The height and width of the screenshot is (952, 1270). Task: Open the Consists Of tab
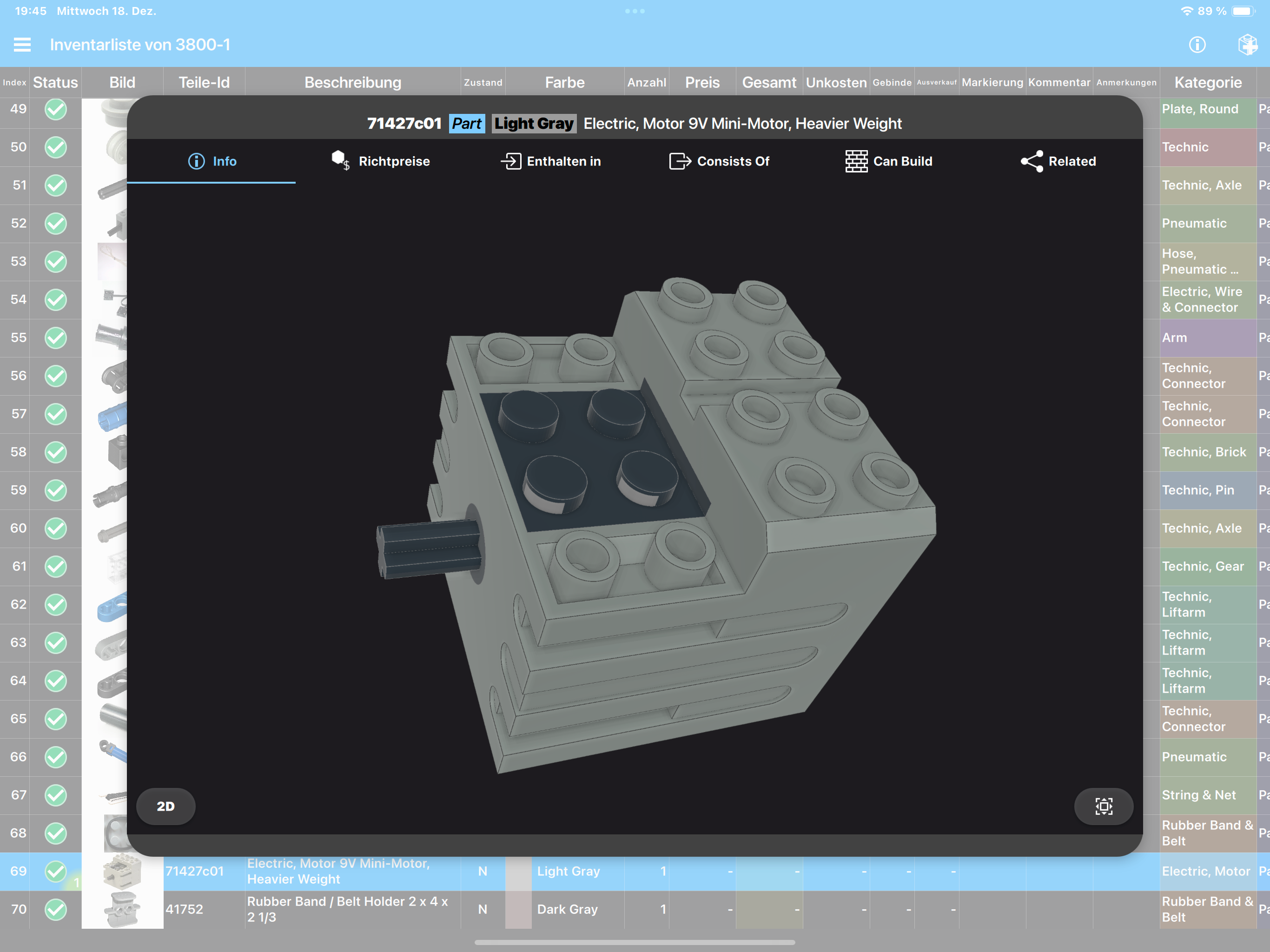(720, 161)
